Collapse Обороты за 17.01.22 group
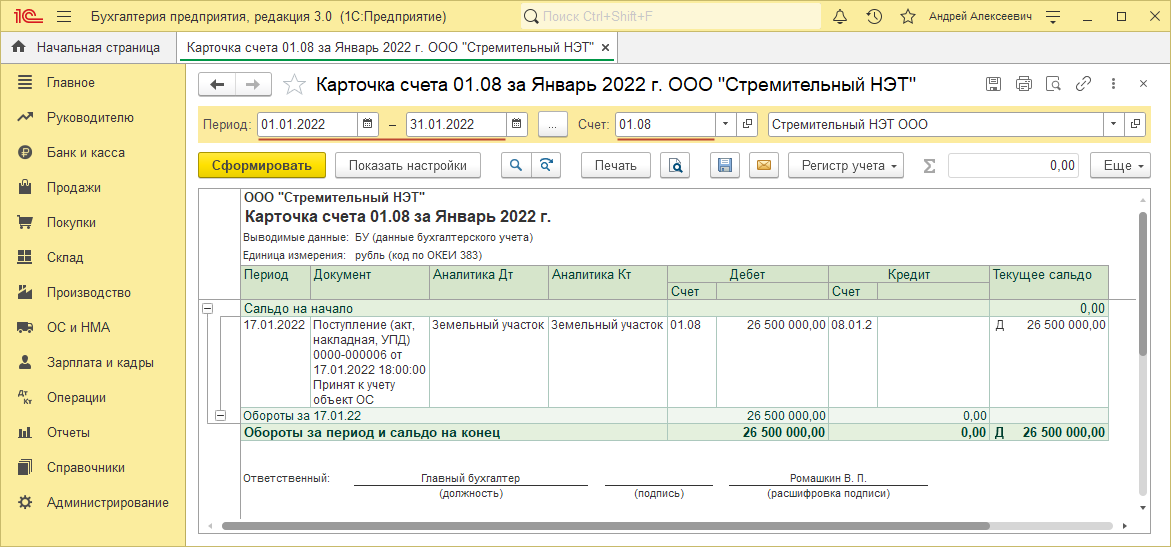 pyautogui.click(x=220, y=415)
